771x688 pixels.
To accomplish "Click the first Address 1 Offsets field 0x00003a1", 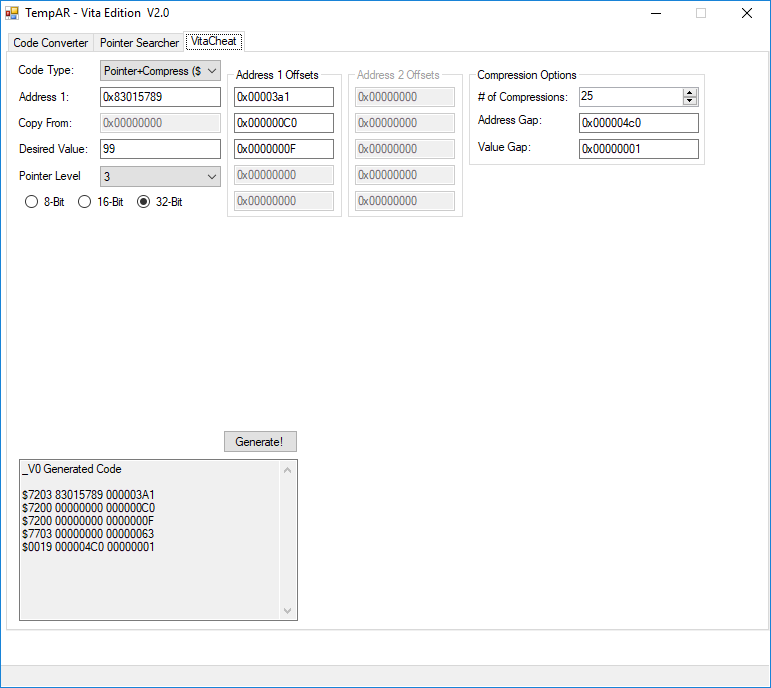I will 284,97.
